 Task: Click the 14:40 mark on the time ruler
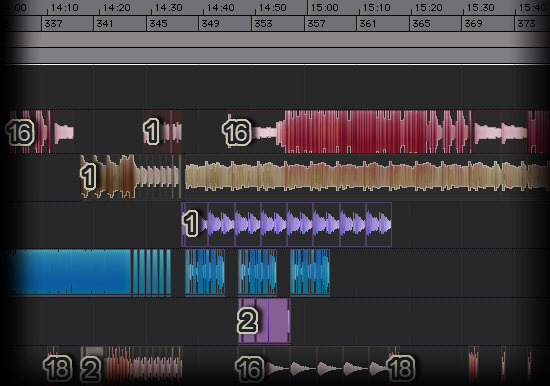click(220, 7)
